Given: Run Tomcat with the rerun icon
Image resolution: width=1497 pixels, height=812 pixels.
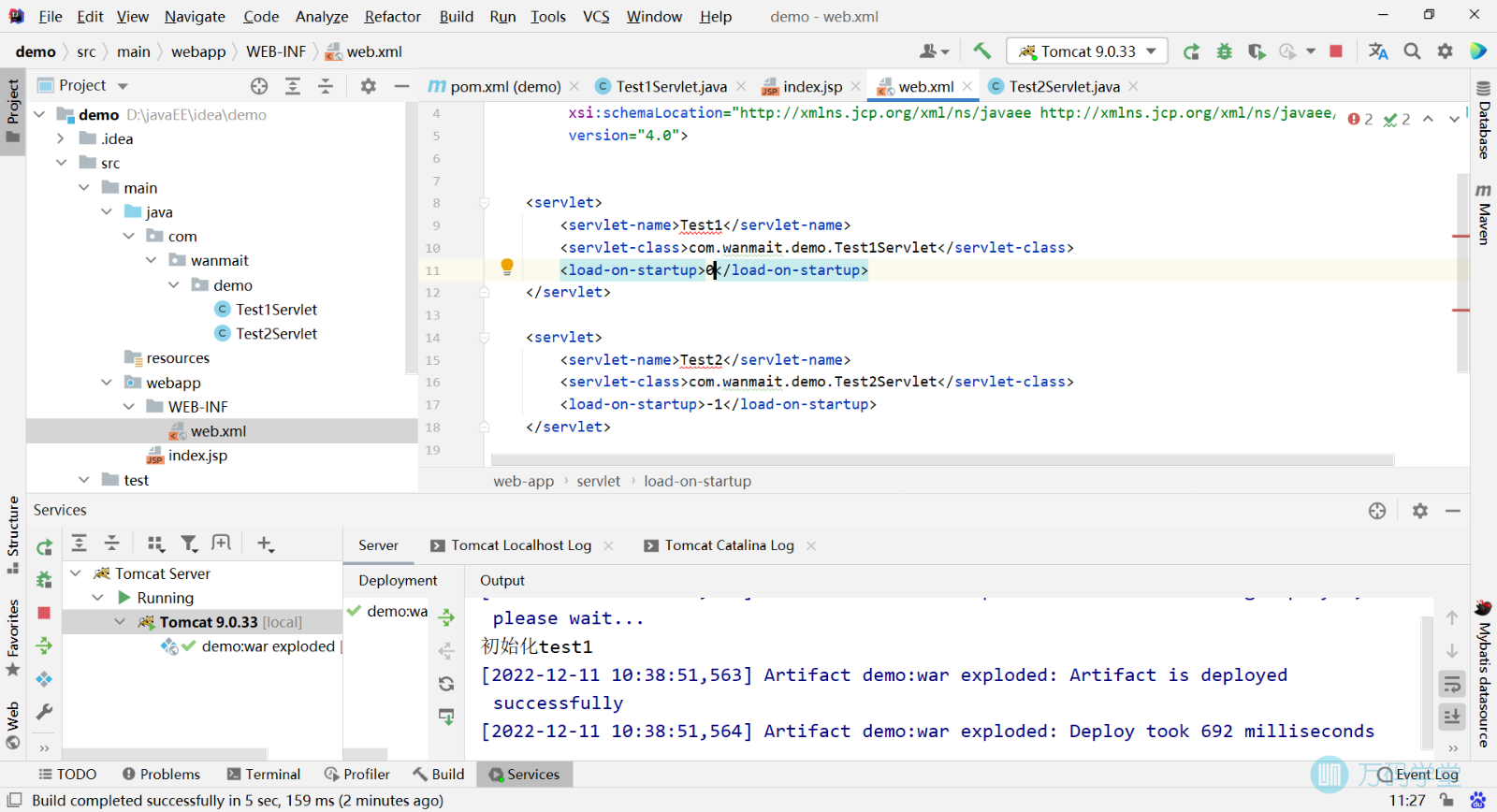Looking at the screenshot, I should point(1191,51).
